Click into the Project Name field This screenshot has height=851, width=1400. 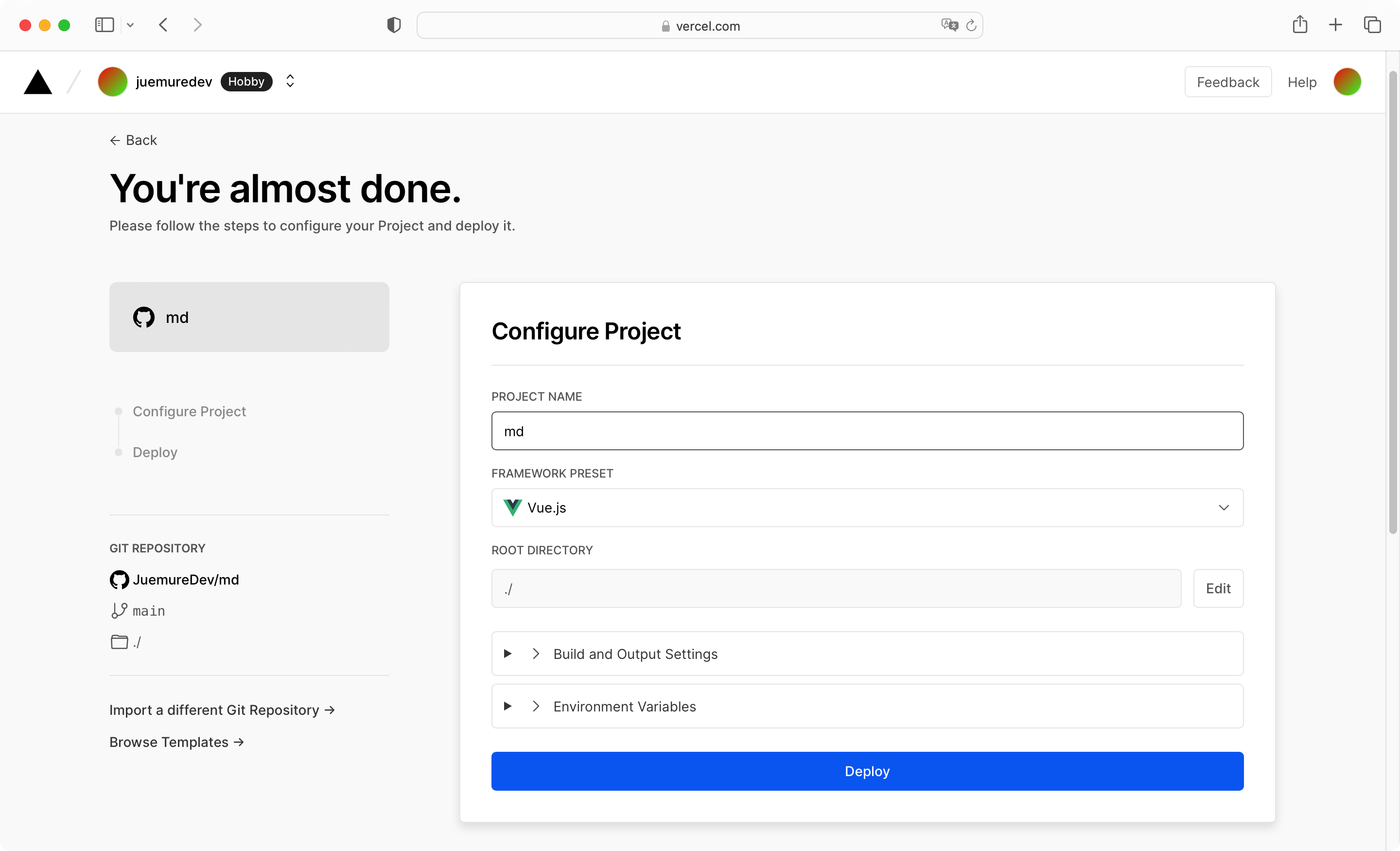(x=867, y=431)
